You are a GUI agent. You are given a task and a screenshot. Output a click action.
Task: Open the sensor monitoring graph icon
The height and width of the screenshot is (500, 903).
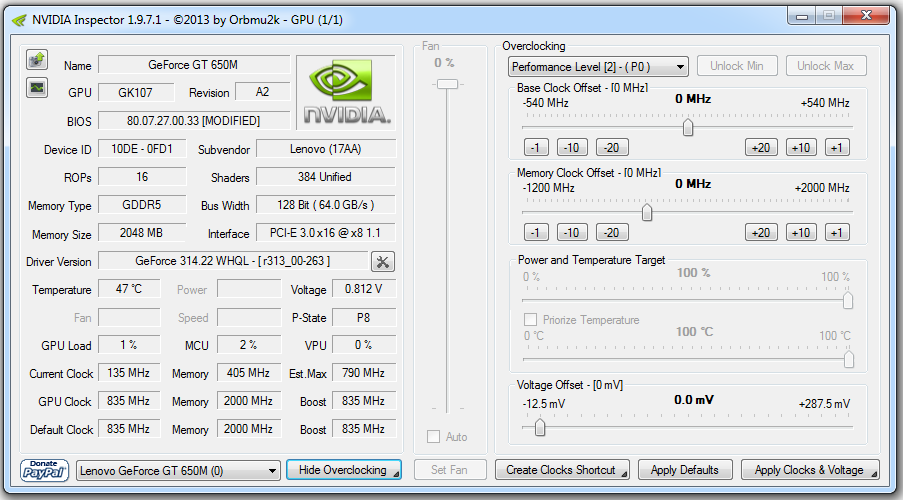click(x=37, y=88)
